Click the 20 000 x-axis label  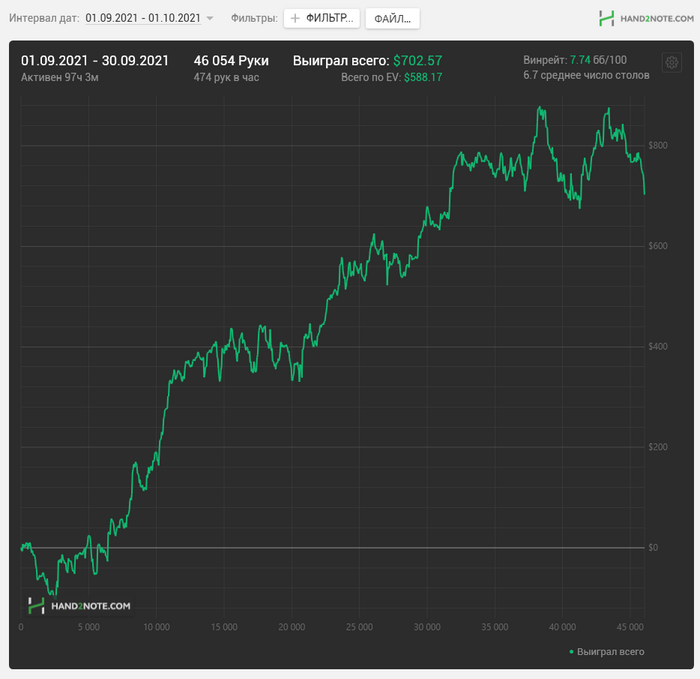coord(291,627)
